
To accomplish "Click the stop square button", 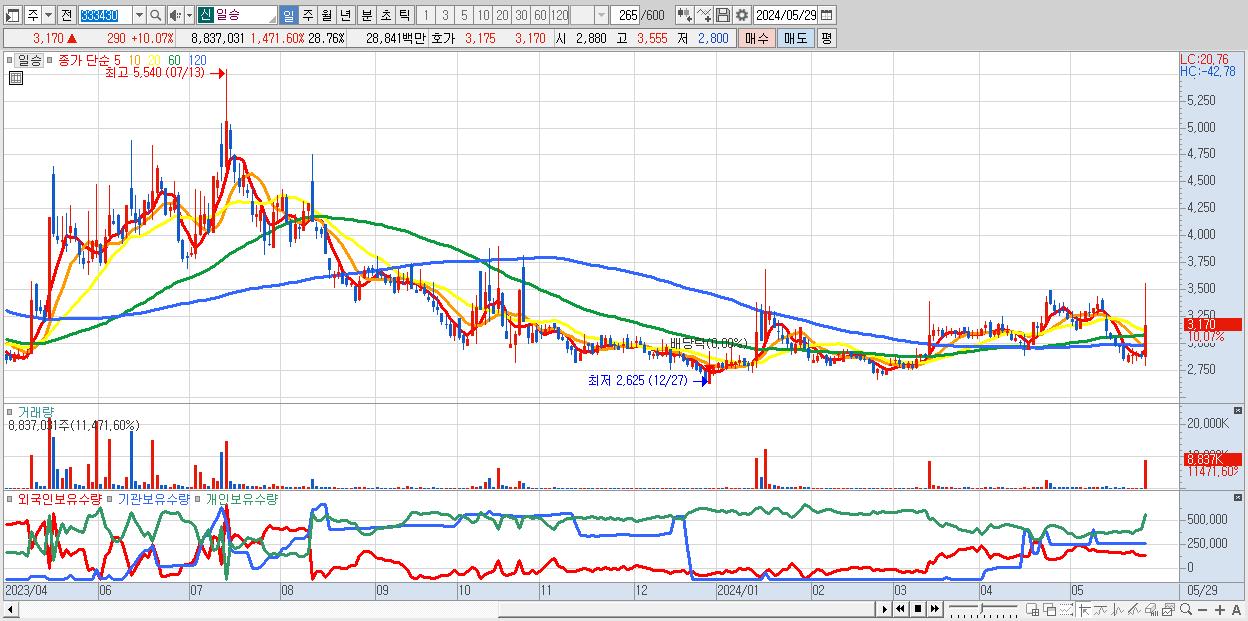I will [917, 609].
